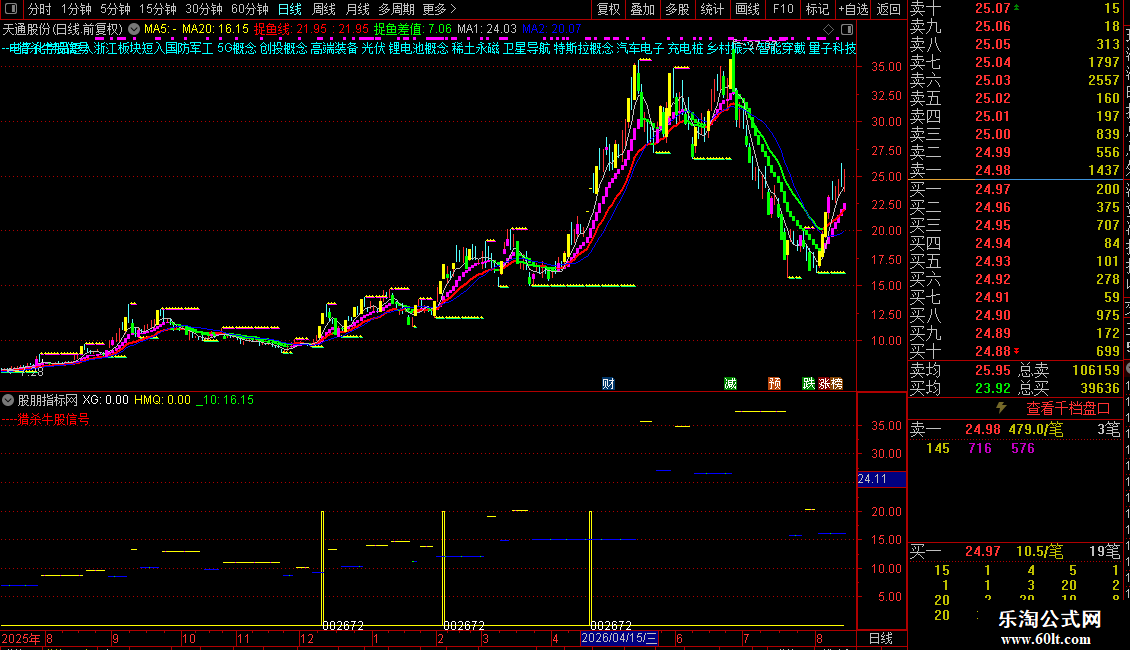Switch to 周线 period
Image resolution: width=1130 pixels, height=650 pixels.
point(324,9)
